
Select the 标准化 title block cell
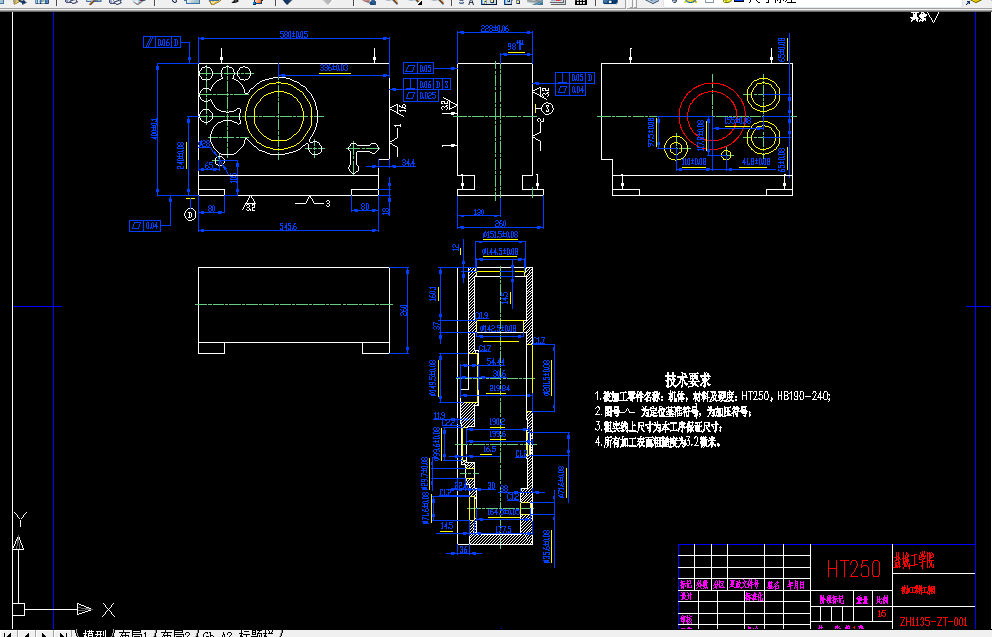(753, 597)
